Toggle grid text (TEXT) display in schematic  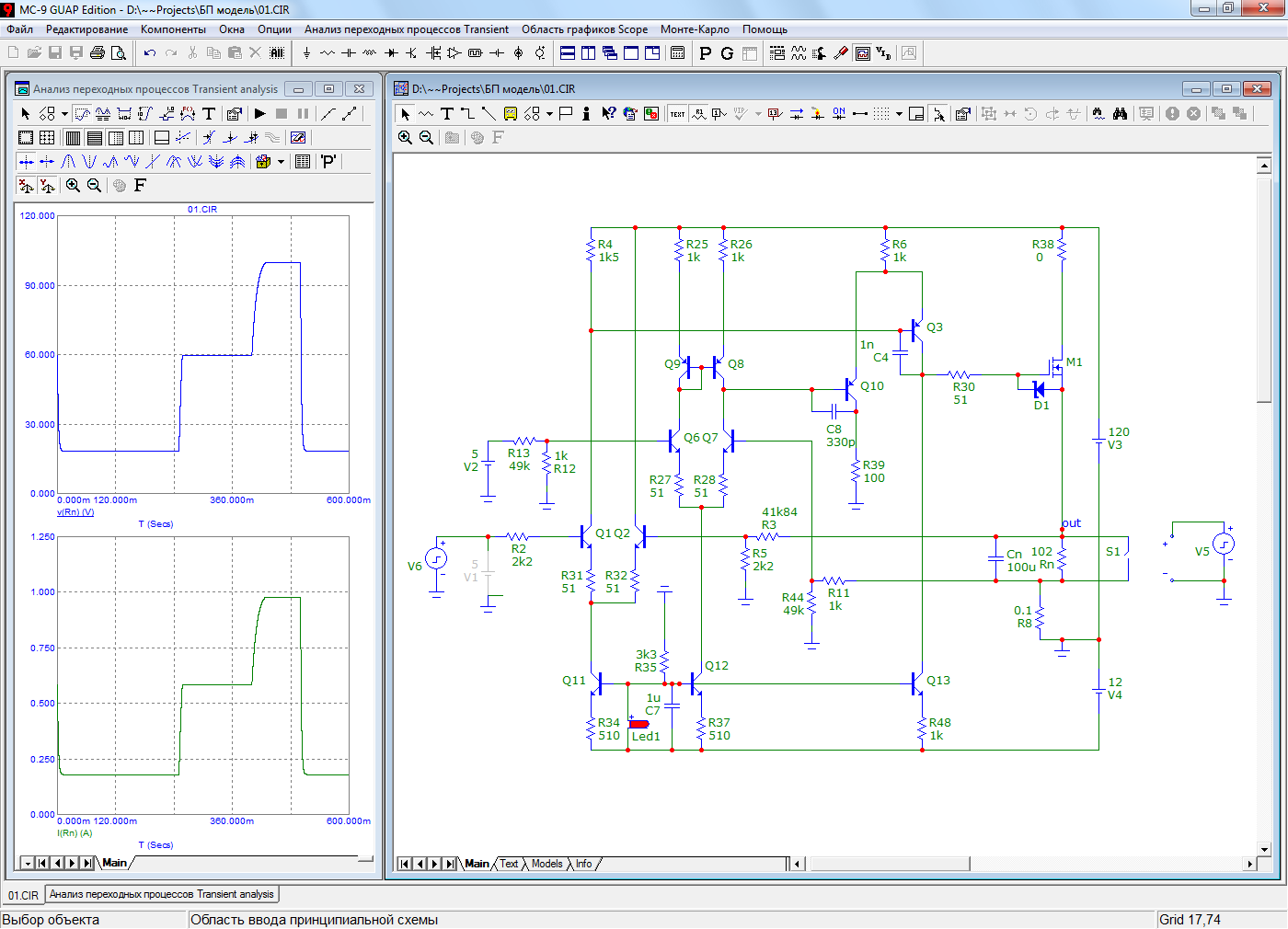tap(677, 114)
